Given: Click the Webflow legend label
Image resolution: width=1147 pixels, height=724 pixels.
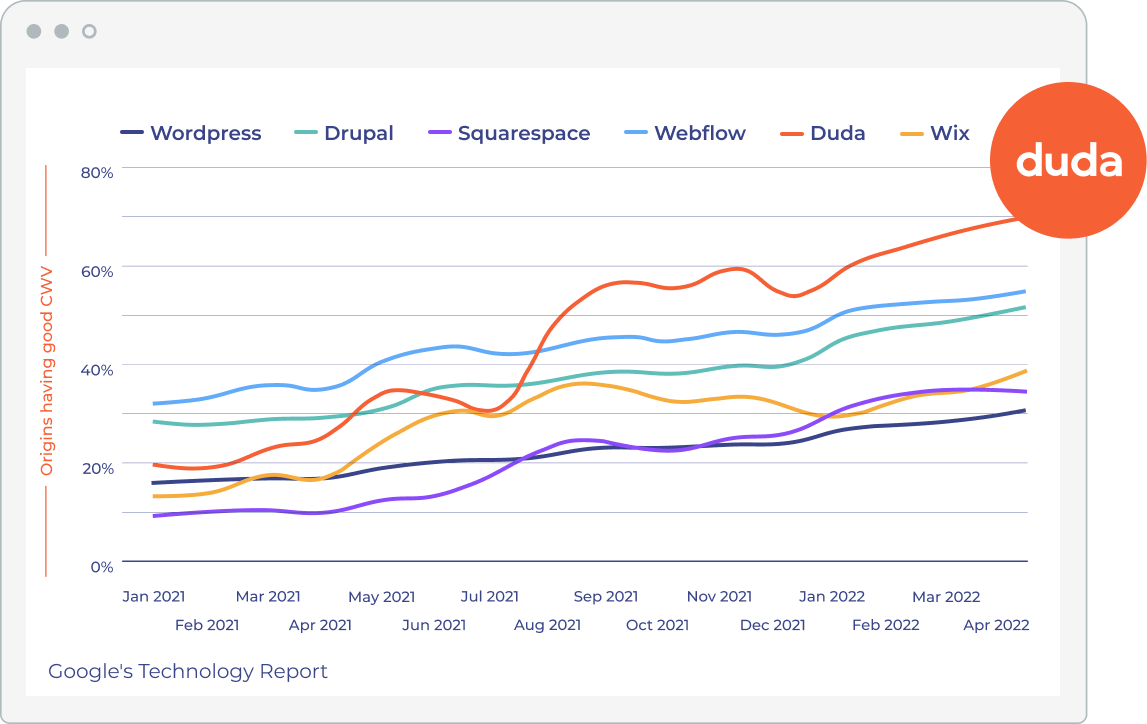Looking at the screenshot, I should (x=700, y=133).
